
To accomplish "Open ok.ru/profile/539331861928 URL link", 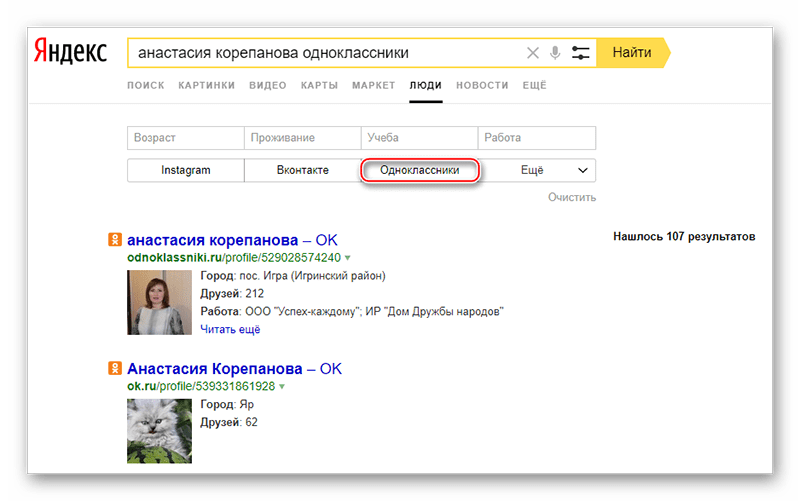I will [201, 386].
